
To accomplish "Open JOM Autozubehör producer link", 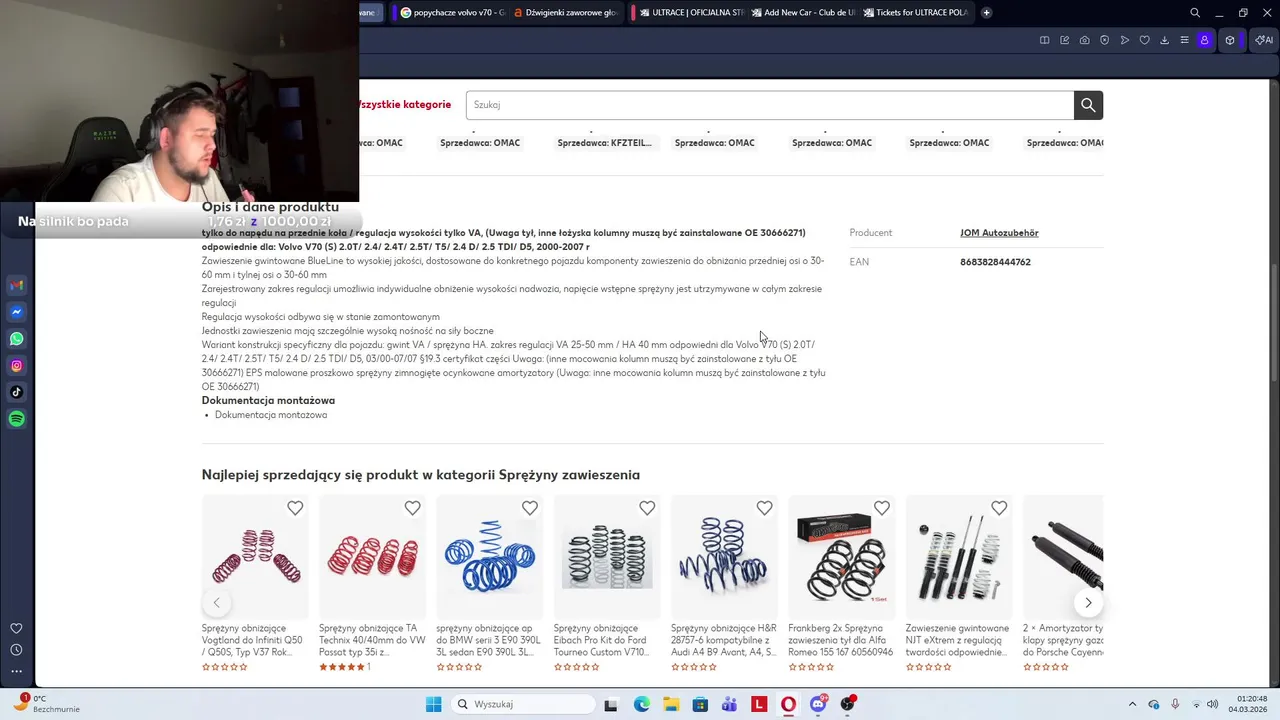I will (x=999, y=233).
